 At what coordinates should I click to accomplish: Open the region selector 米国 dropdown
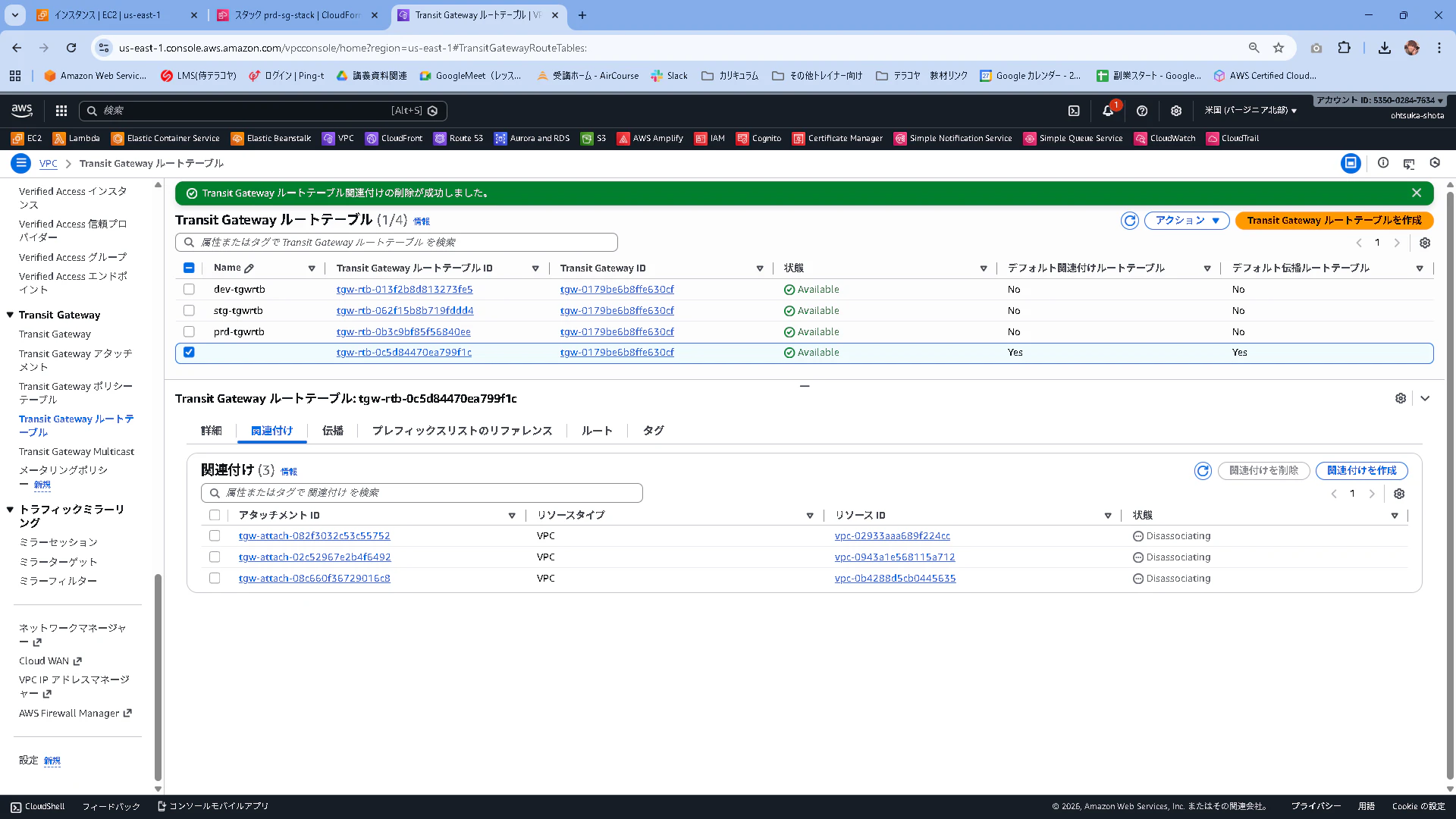coord(1250,111)
